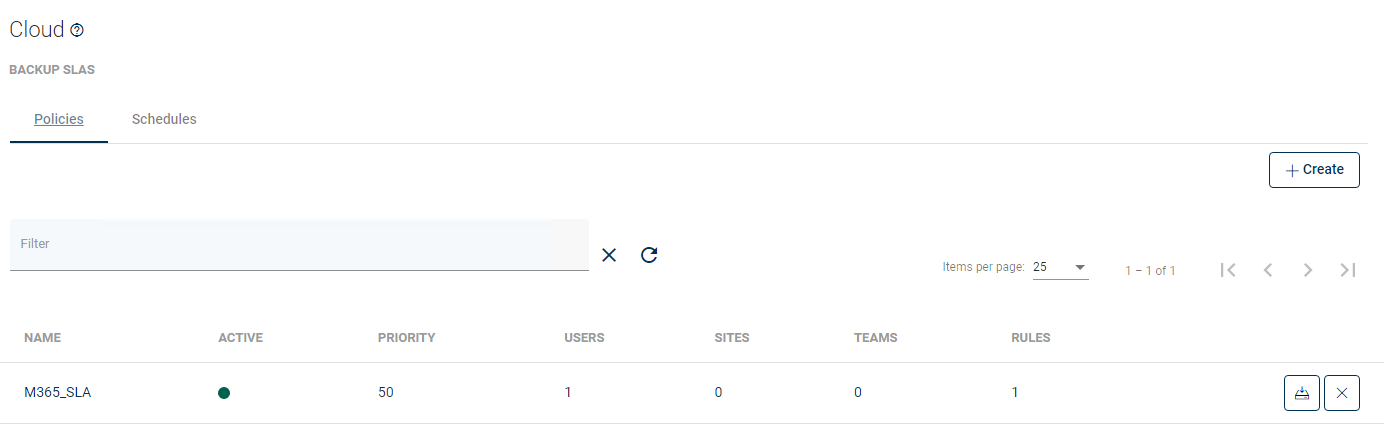Click the backup drive icon for M365_SLA
1384x443 pixels.
pos(1302,393)
